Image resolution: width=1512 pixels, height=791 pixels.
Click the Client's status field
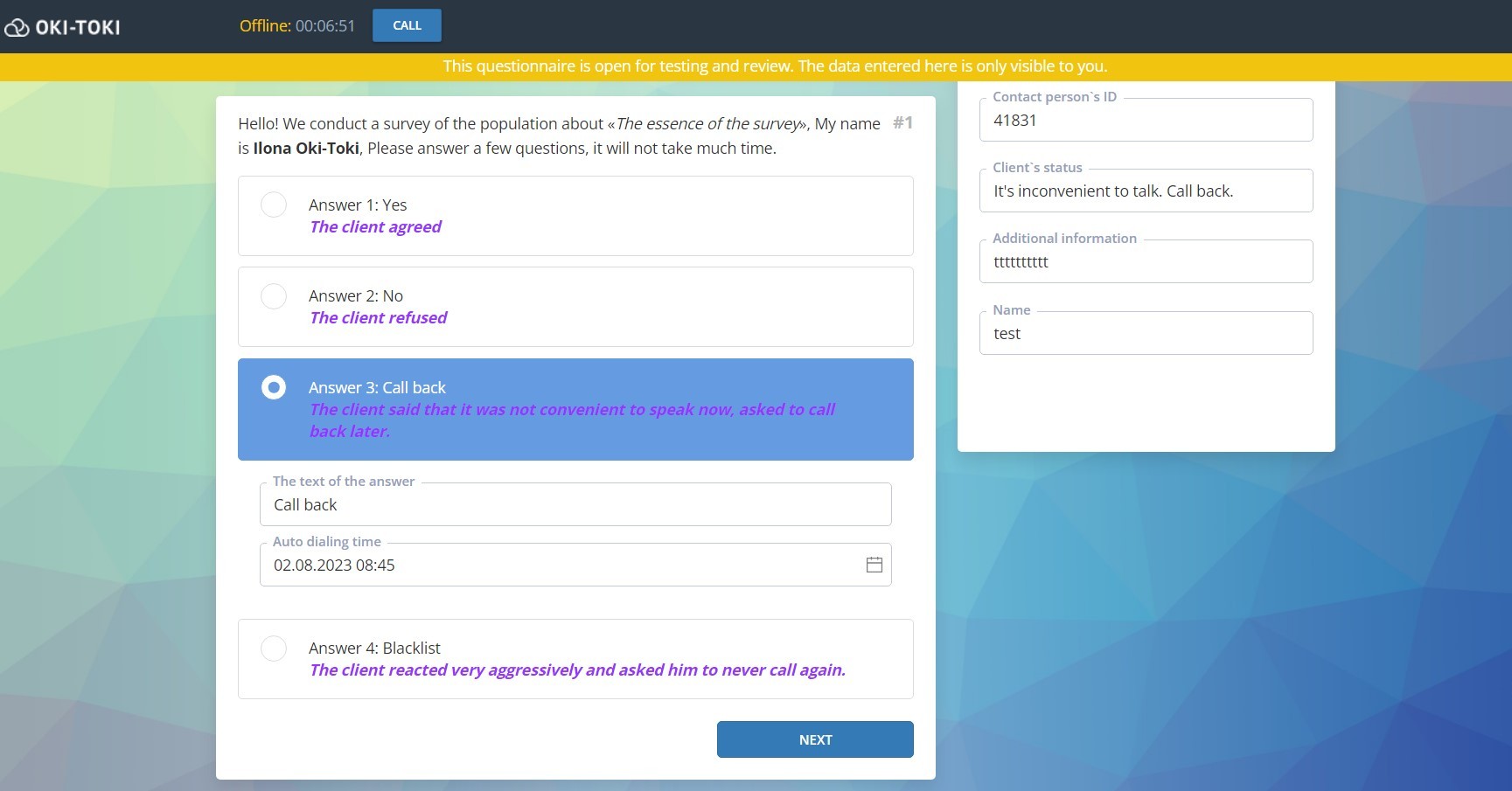point(1146,191)
